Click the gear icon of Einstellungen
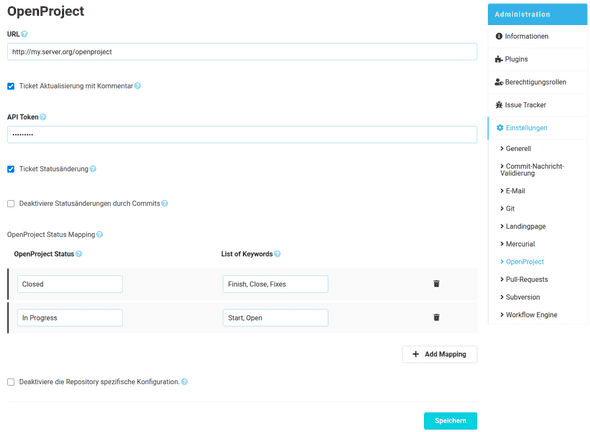590x432 pixels. point(500,128)
